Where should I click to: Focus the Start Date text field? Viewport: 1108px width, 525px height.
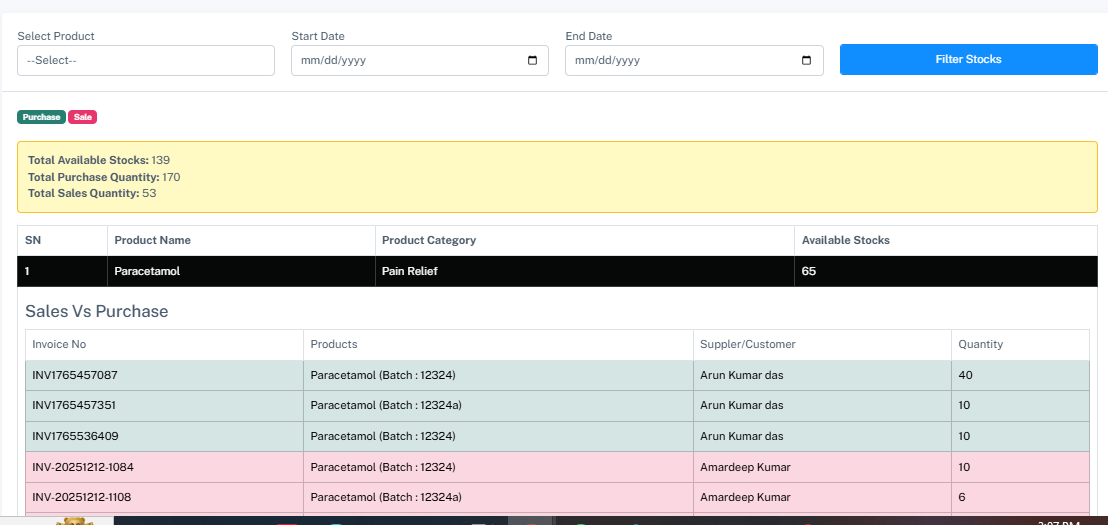[x=400, y=60]
